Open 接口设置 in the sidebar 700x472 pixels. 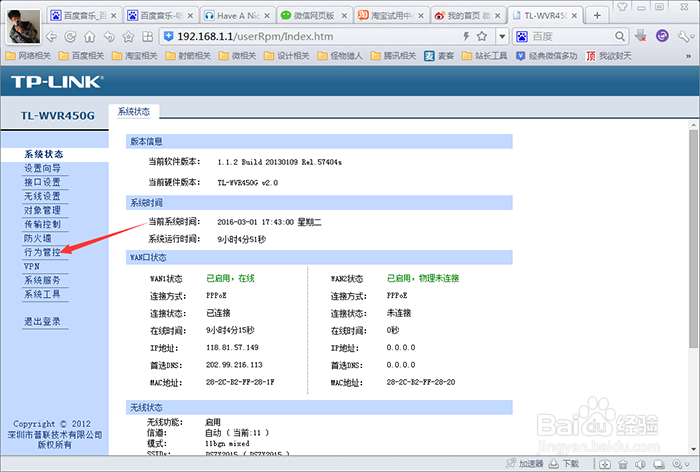(42, 182)
